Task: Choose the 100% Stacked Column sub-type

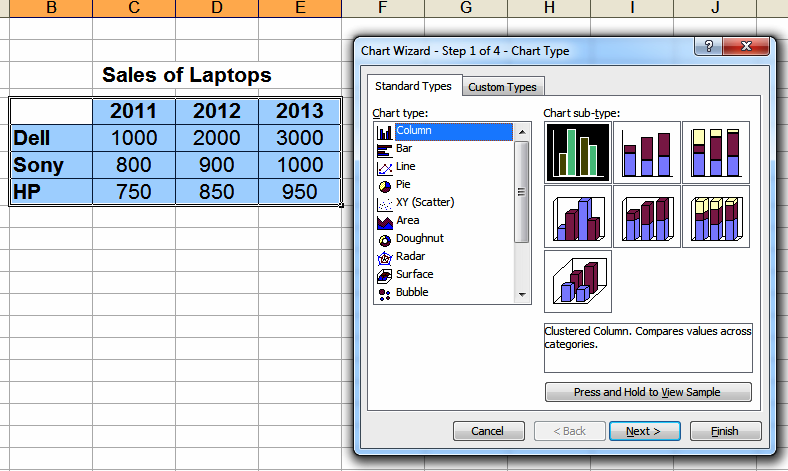Action: pyautogui.click(x=716, y=152)
